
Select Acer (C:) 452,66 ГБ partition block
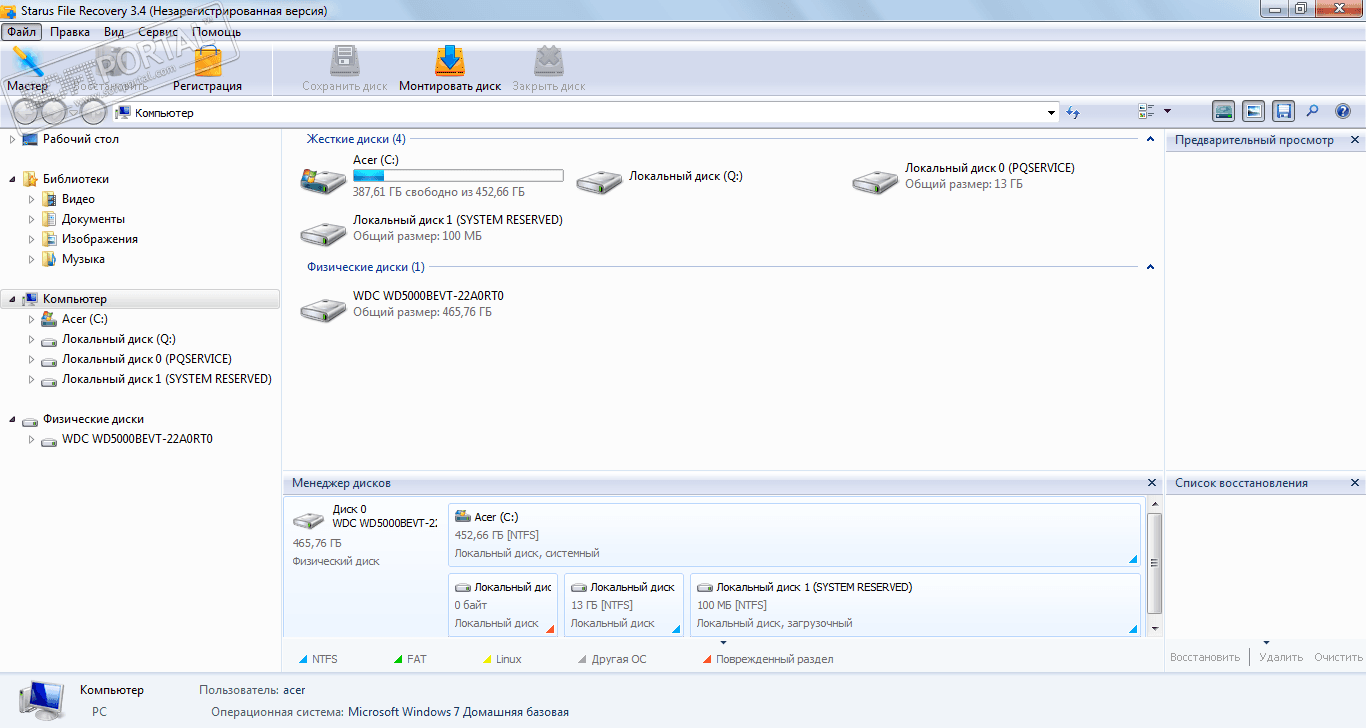(794, 535)
